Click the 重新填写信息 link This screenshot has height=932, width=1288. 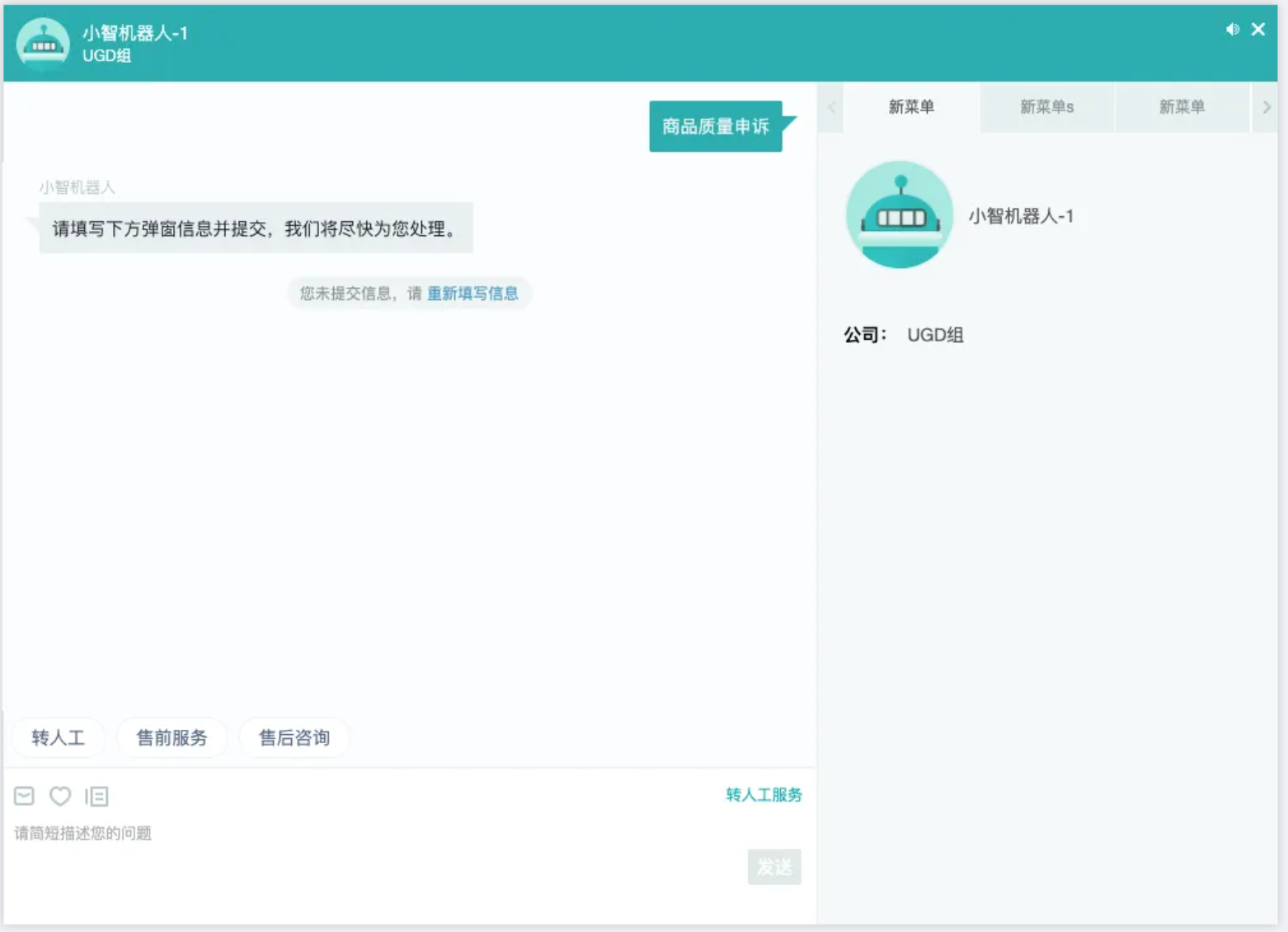pos(472,294)
